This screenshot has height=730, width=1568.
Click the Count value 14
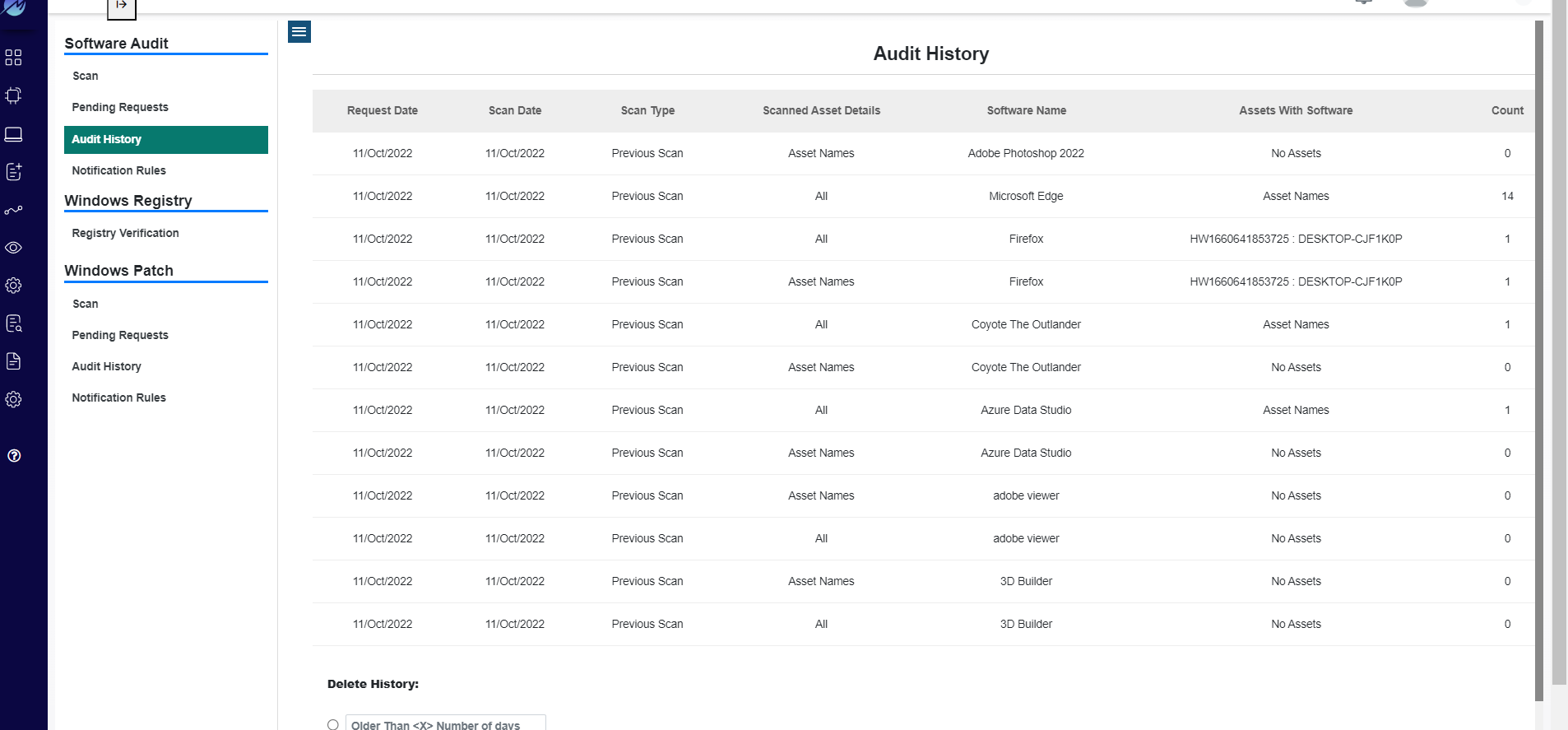(x=1507, y=196)
